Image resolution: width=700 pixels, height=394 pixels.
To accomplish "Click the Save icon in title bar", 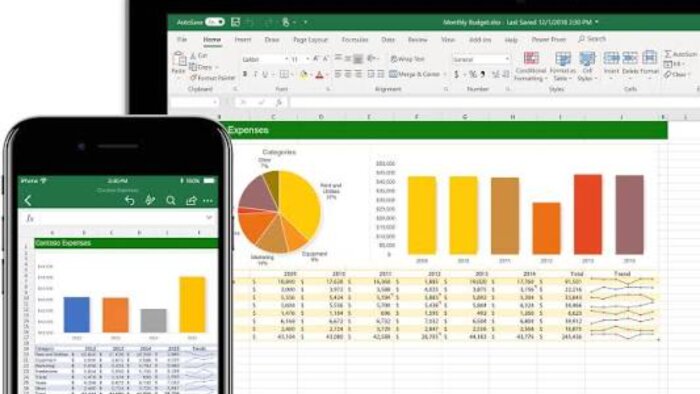I will pyautogui.click(x=235, y=22).
